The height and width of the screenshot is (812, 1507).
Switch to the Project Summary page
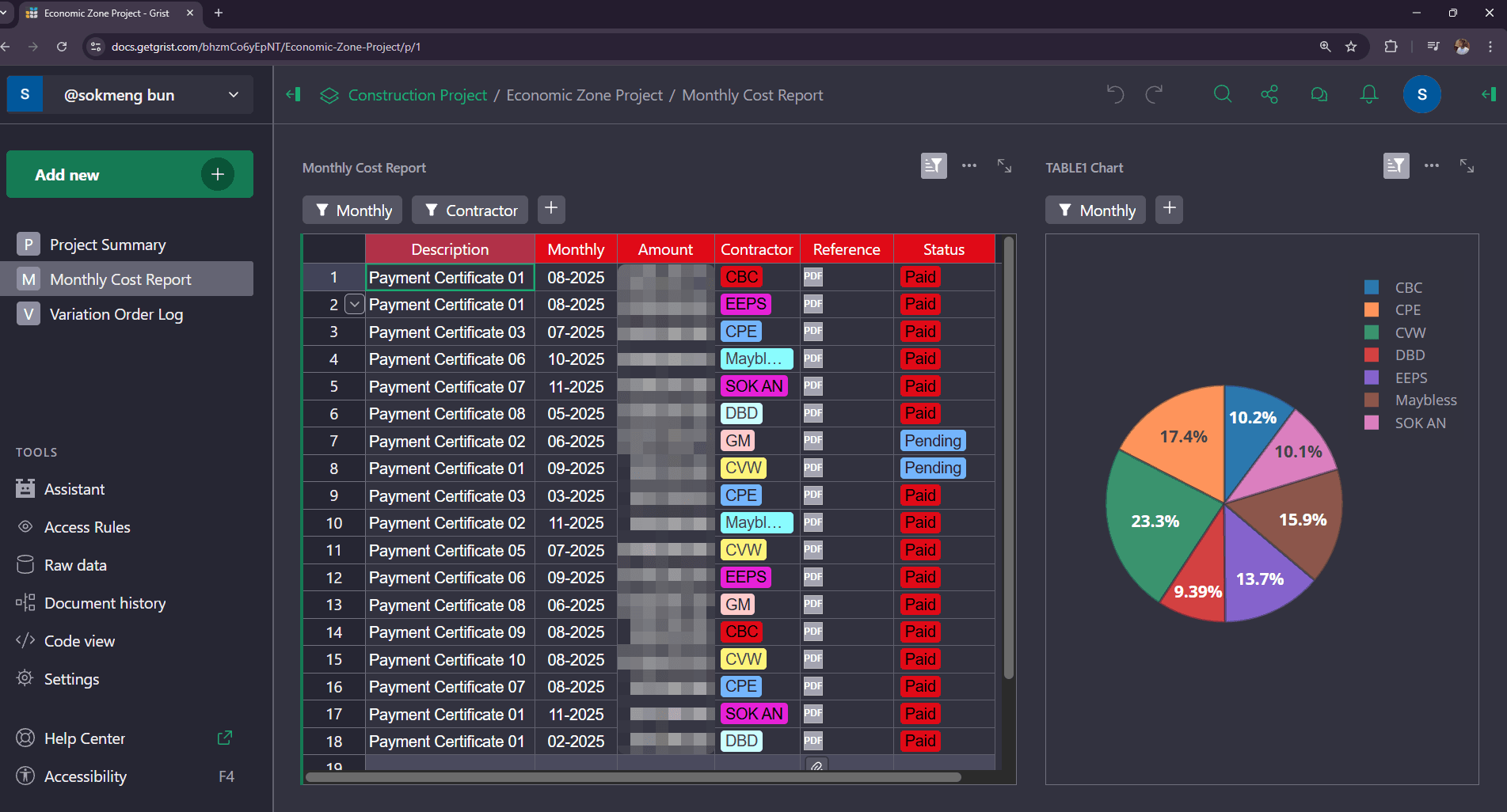[x=108, y=244]
